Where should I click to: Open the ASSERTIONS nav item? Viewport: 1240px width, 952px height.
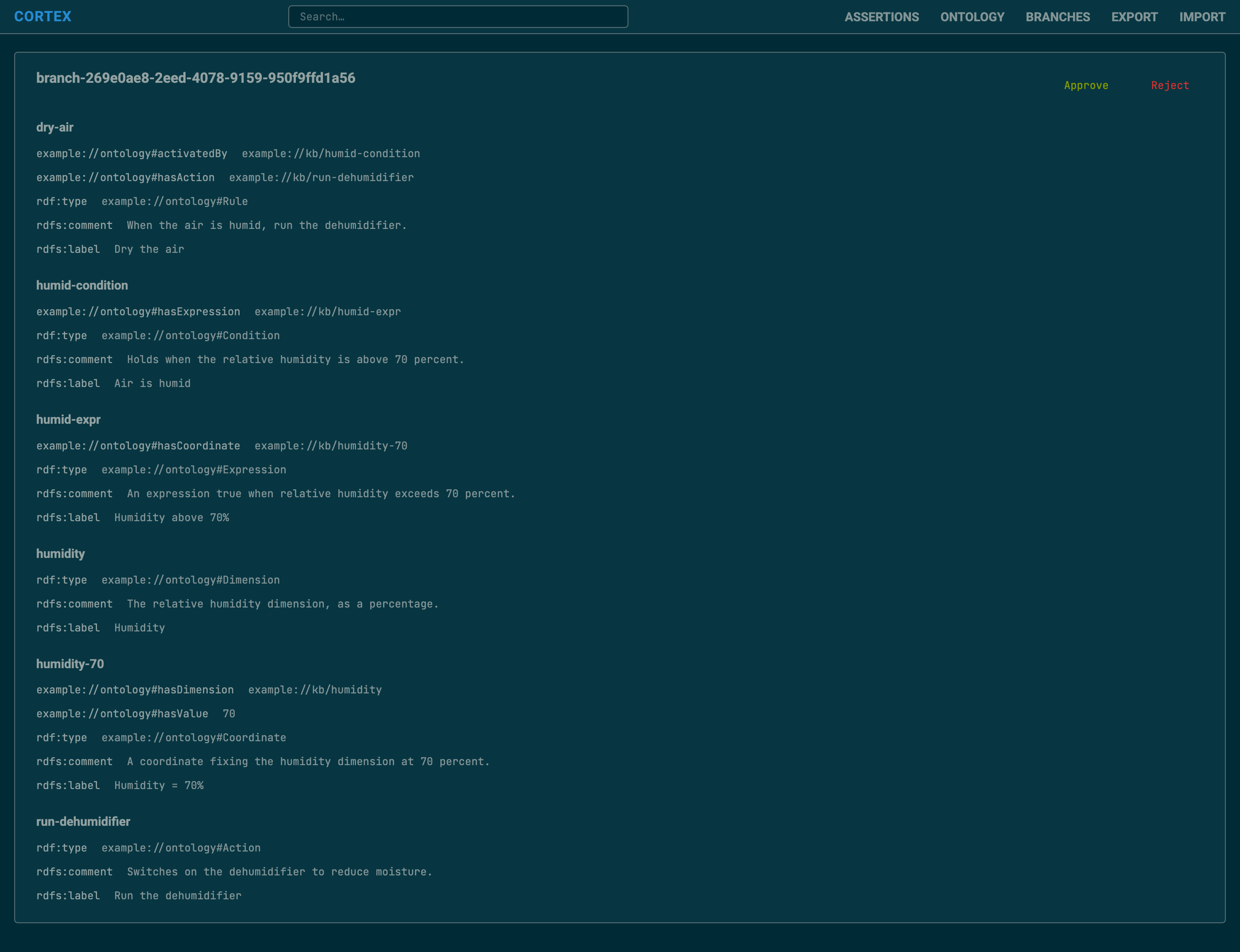[882, 17]
